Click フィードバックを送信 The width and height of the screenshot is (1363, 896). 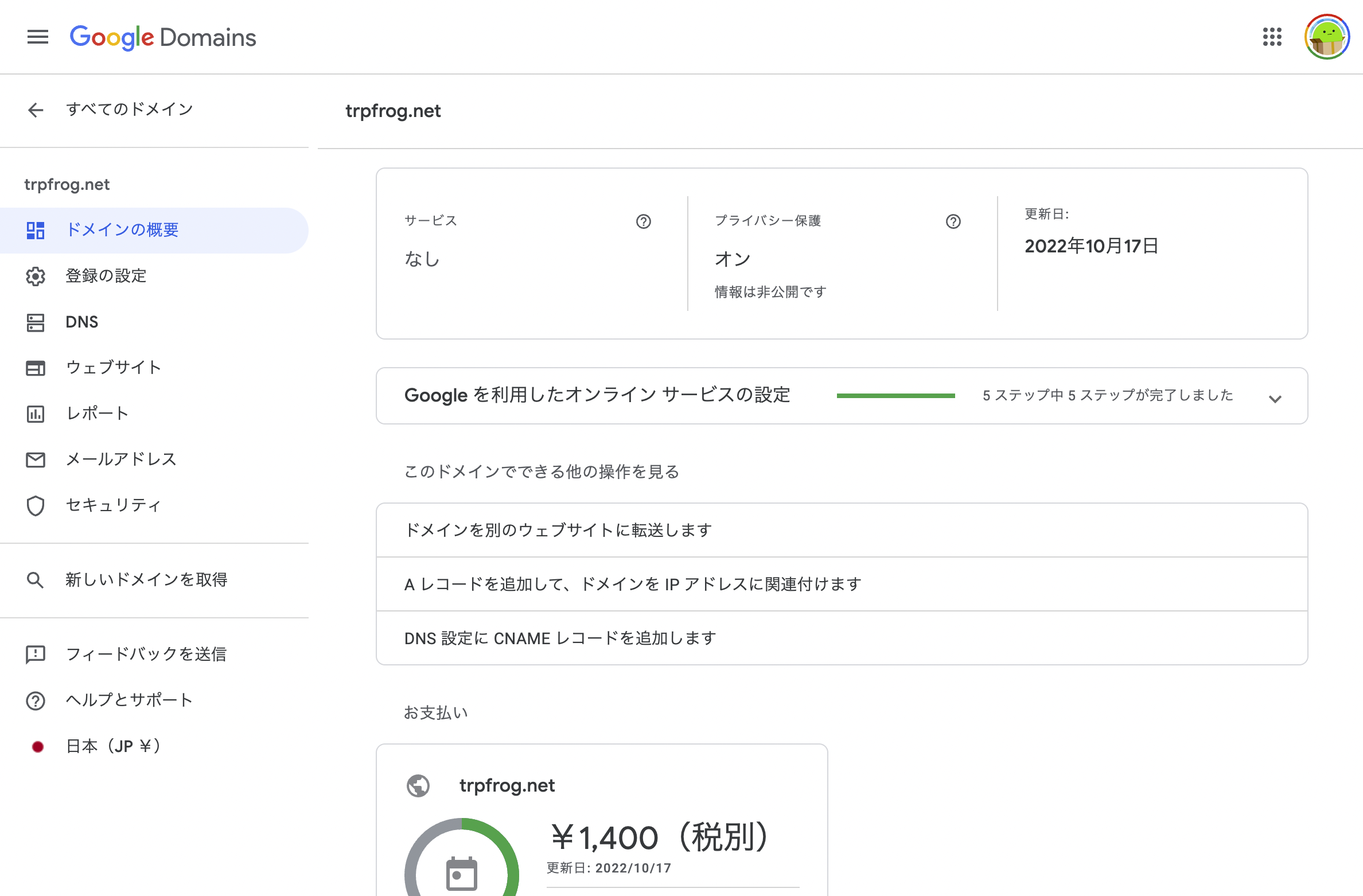pyautogui.click(x=146, y=655)
